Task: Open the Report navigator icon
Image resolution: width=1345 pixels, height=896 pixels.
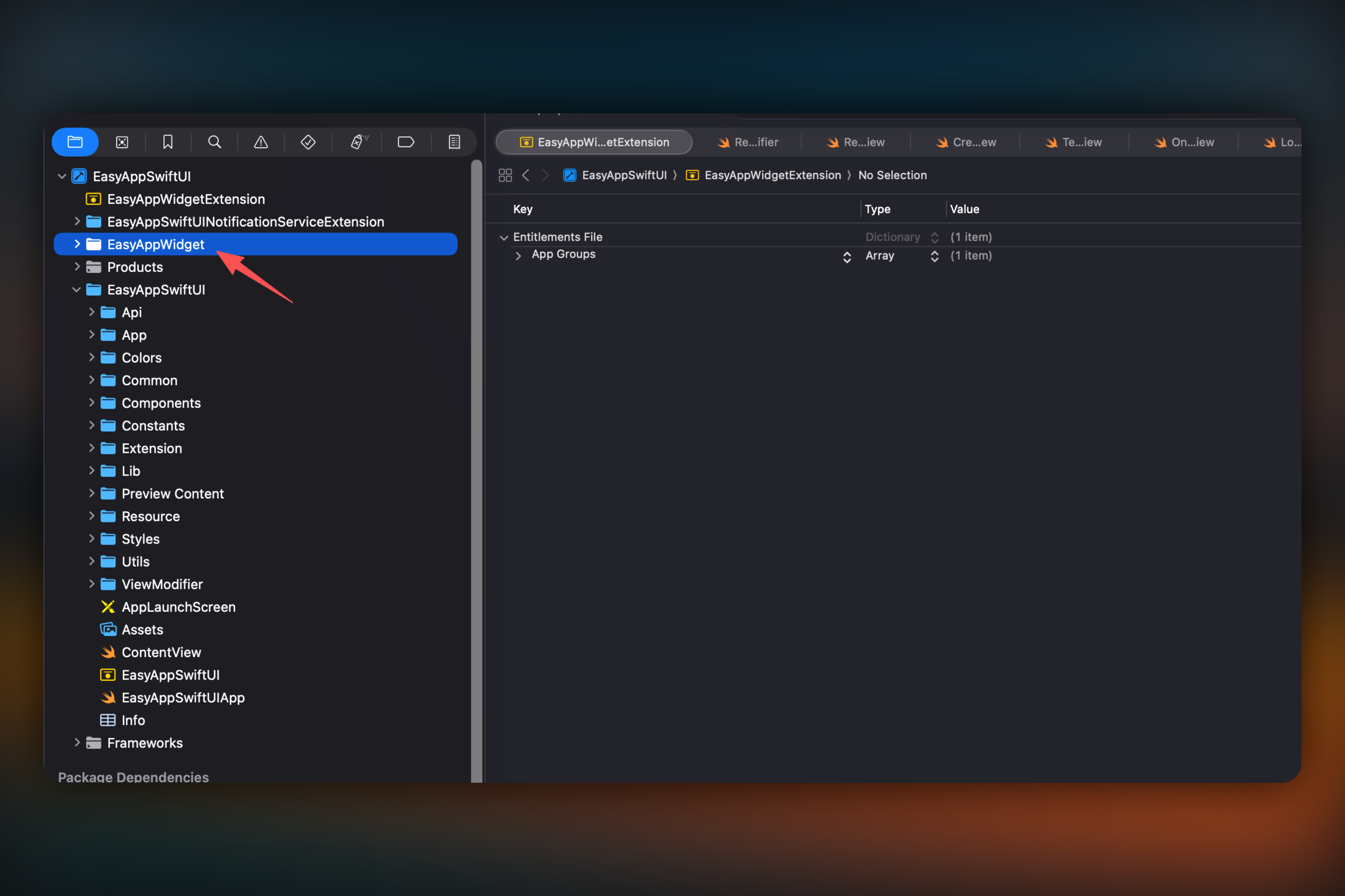Action: 453,142
